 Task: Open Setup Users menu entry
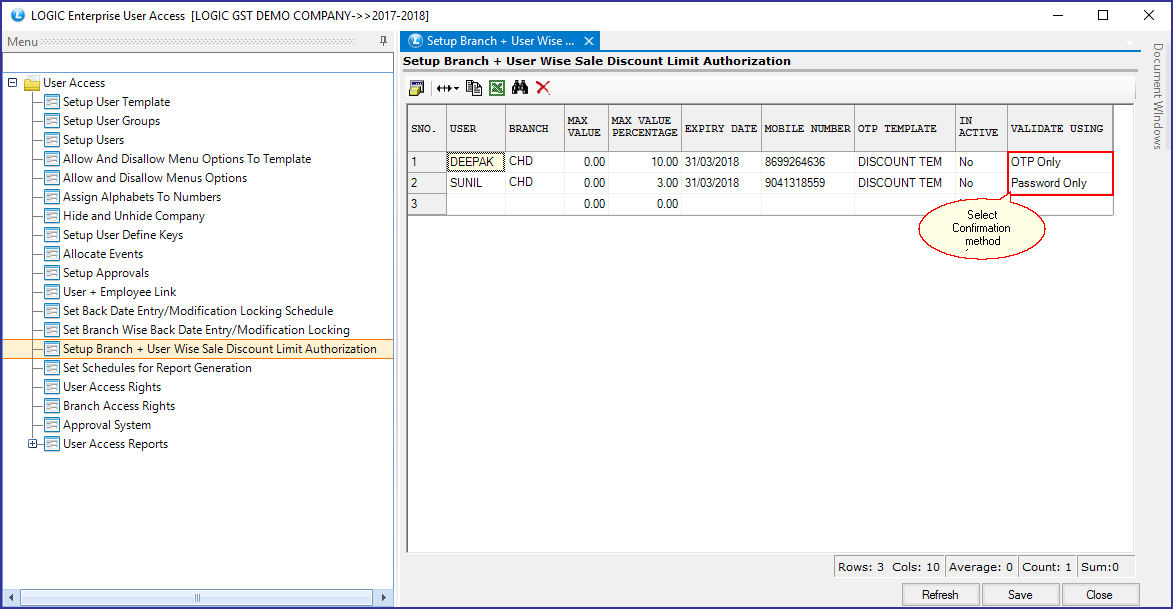tap(94, 140)
